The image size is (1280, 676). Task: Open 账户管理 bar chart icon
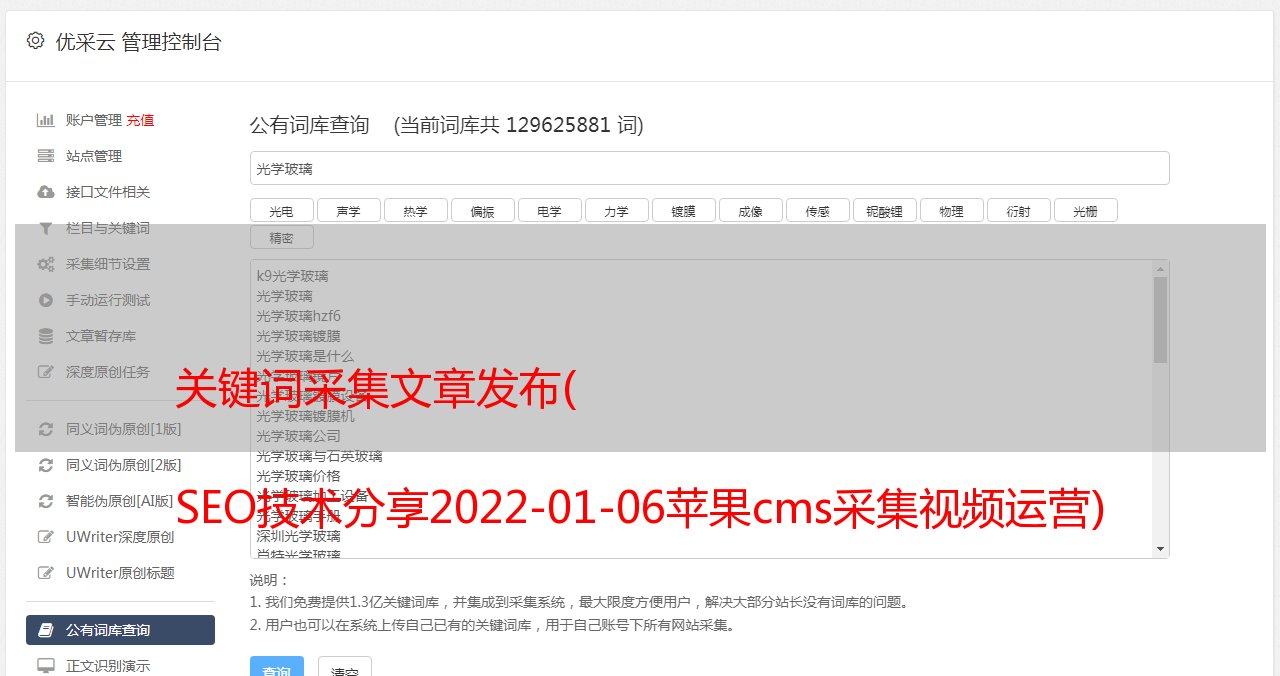point(46,120)
